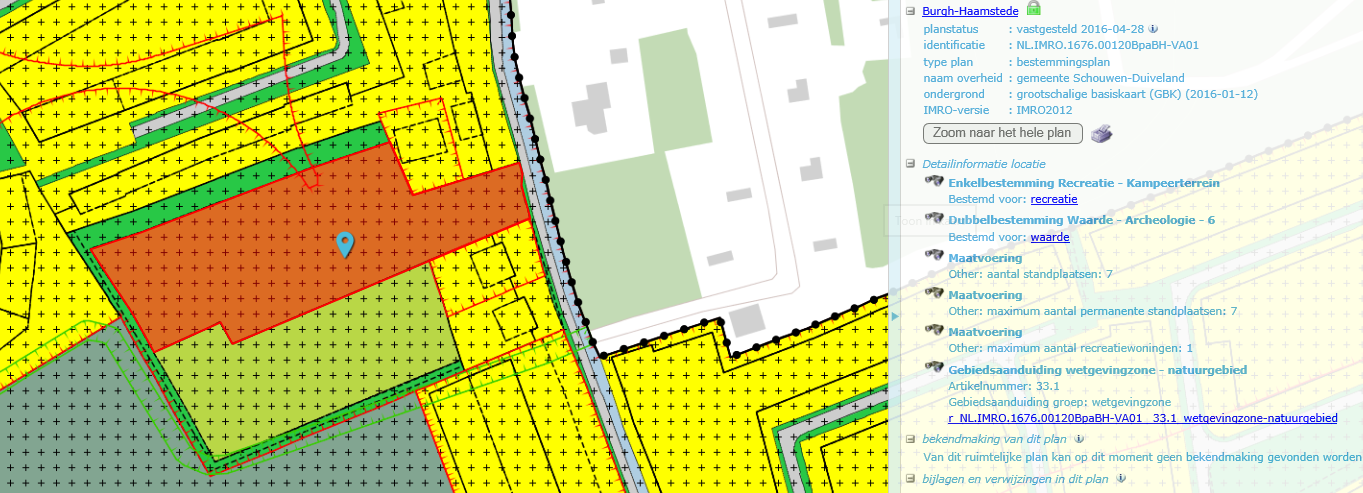Click binoculars icon for Enkelbestemming Recreatie - Kampeerterrein
Screen dimensions: 1363x493
[x=935, y=182]
